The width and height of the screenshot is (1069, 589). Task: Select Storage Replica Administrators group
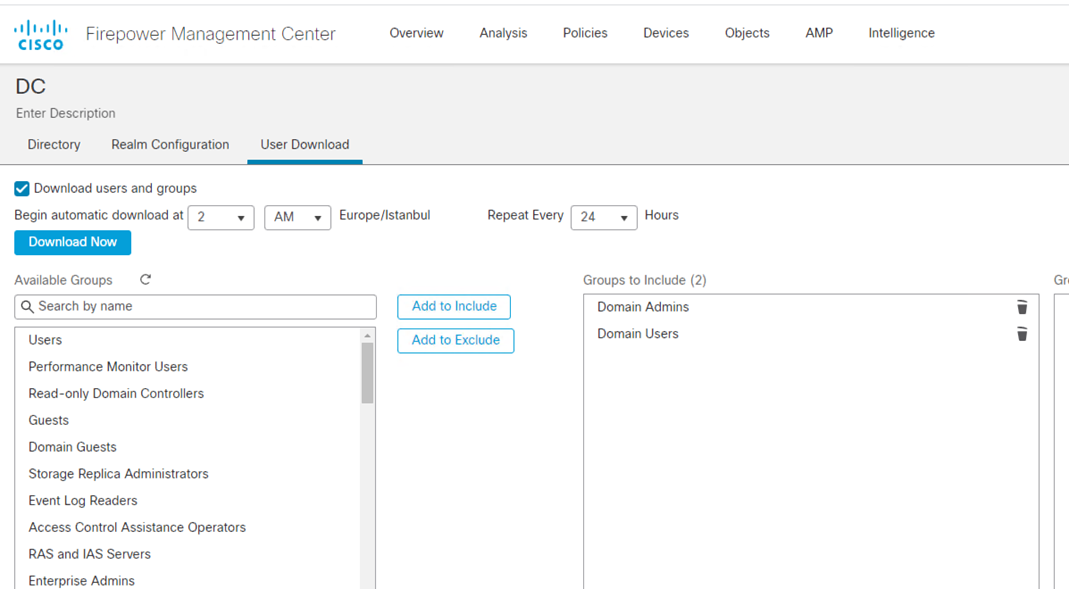187,474
